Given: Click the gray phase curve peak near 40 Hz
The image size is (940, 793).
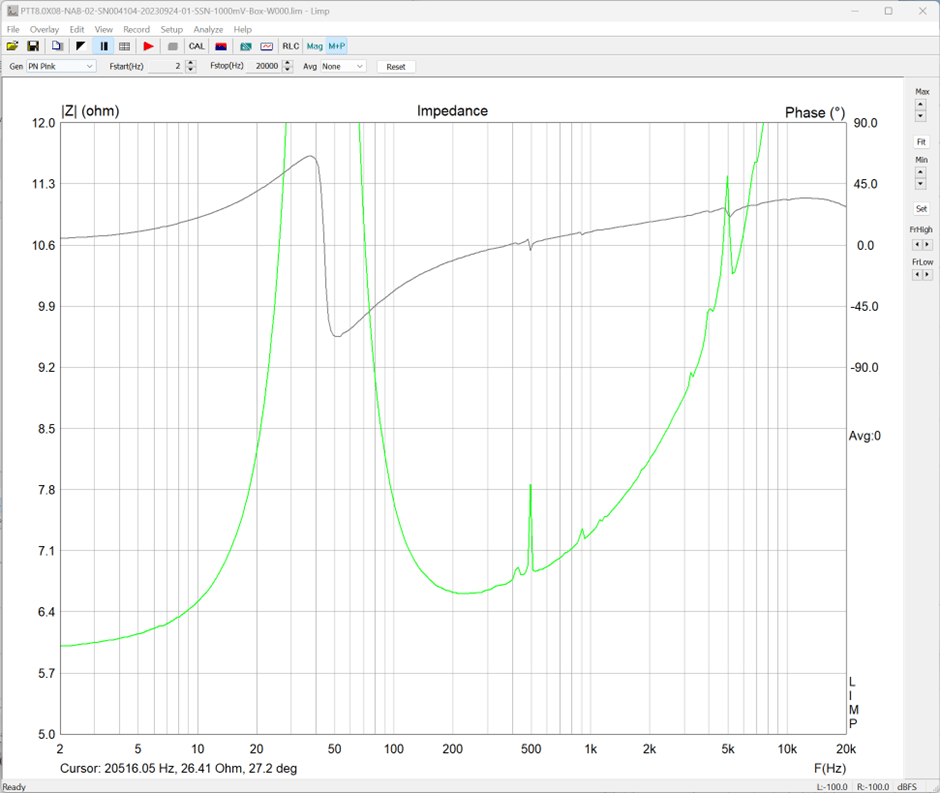Looking at the screenshot, I should (x=311, y=156).
